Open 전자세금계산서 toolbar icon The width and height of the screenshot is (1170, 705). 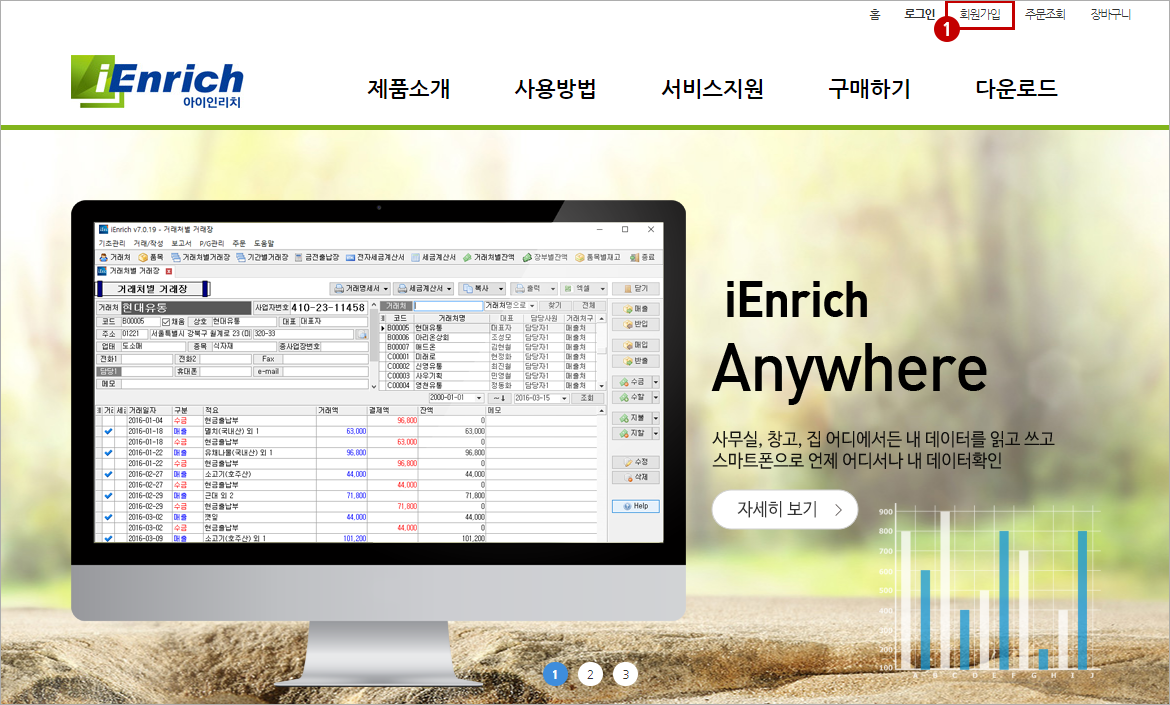tap(375, 257)
